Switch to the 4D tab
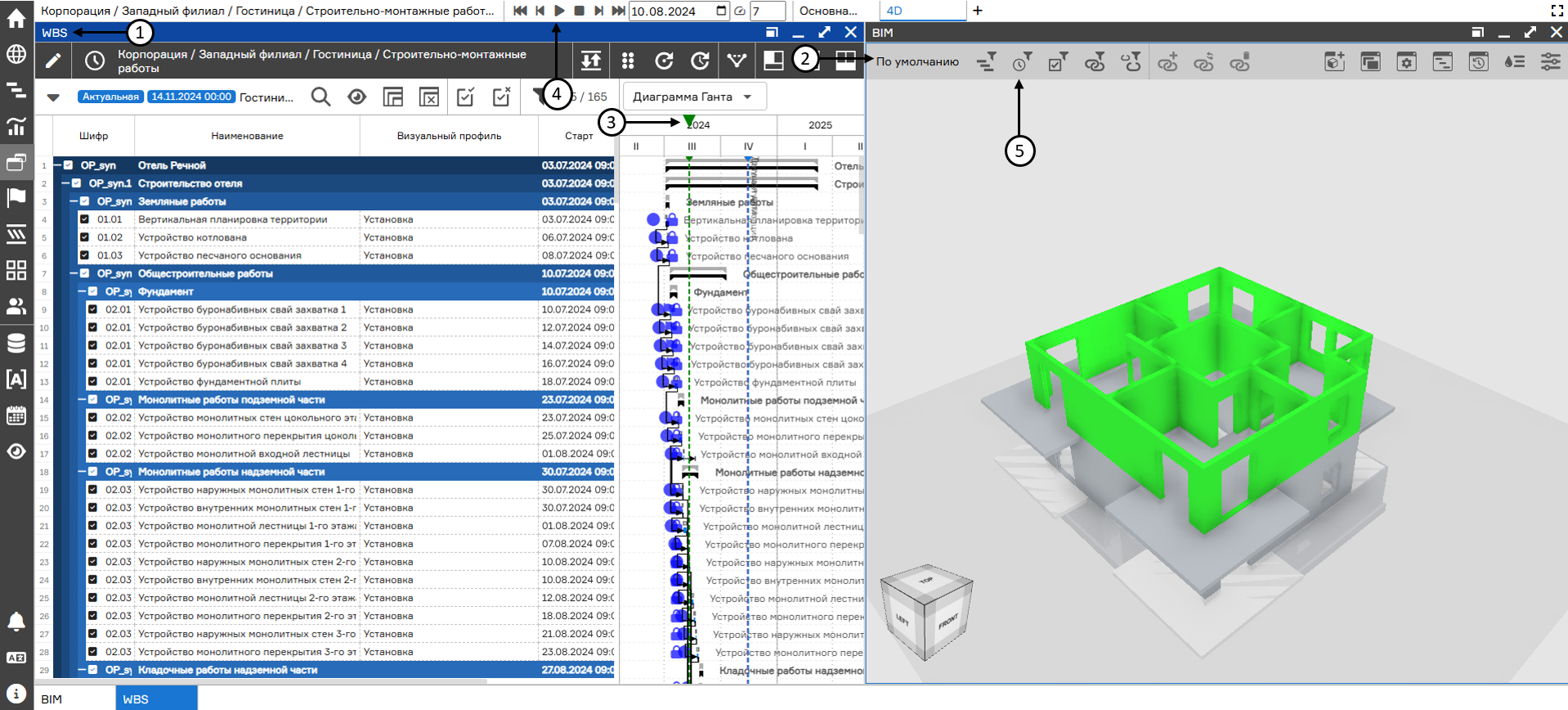The width and height of the screenshot is (1568, 710). pos(924,11)
